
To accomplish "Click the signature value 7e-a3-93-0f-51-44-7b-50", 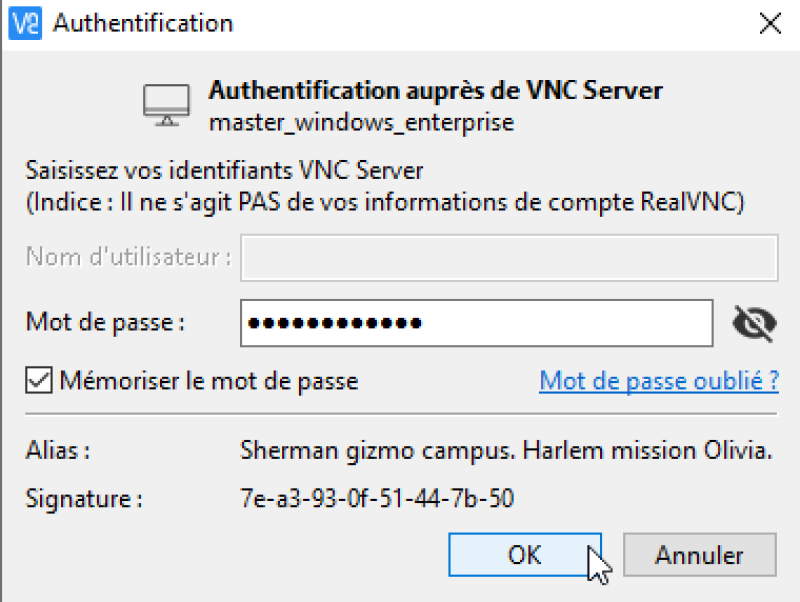I will tap(377, 498).
